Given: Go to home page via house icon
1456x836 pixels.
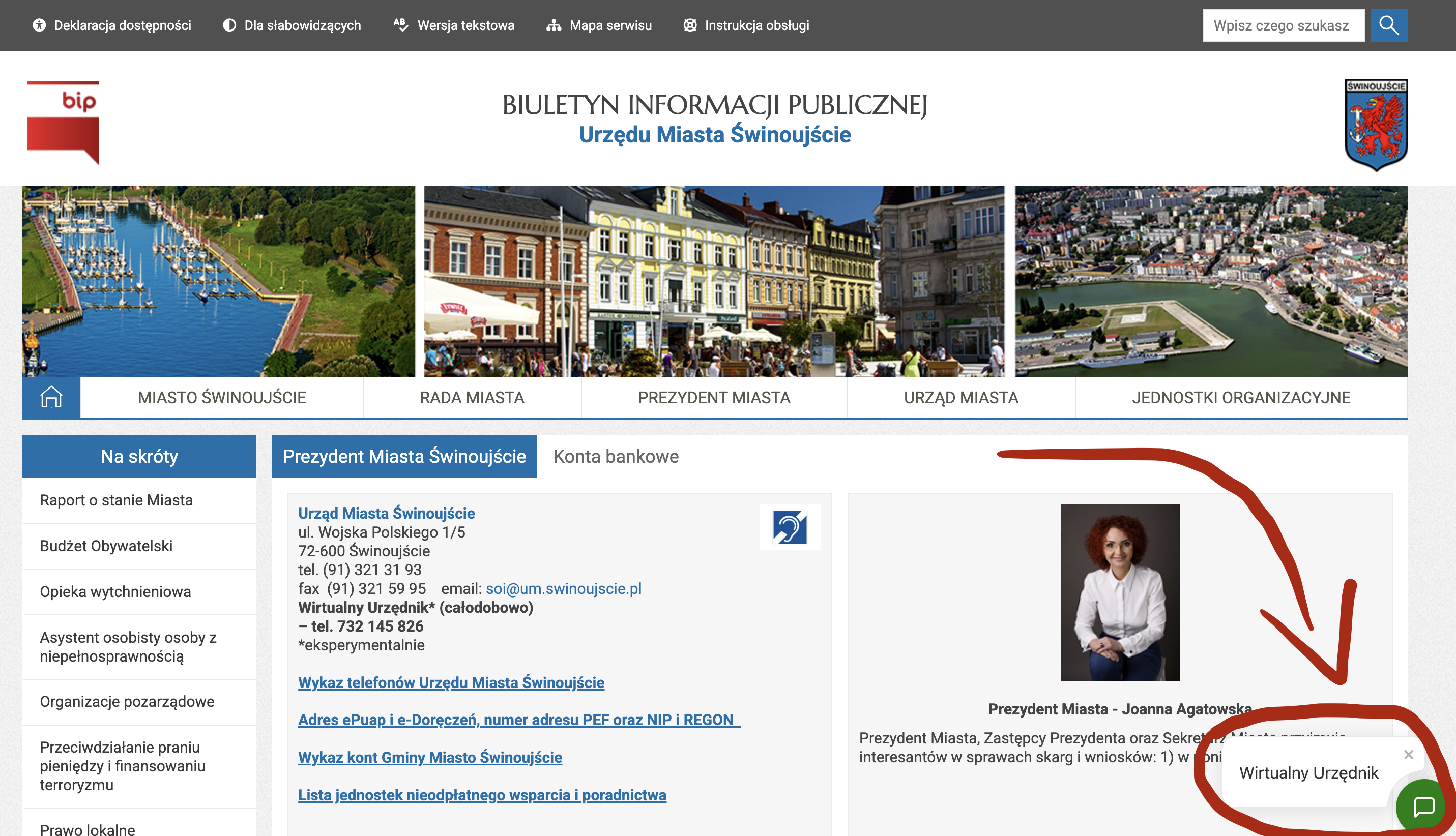Looking at the screenshot, I should (x=51, y=397).
